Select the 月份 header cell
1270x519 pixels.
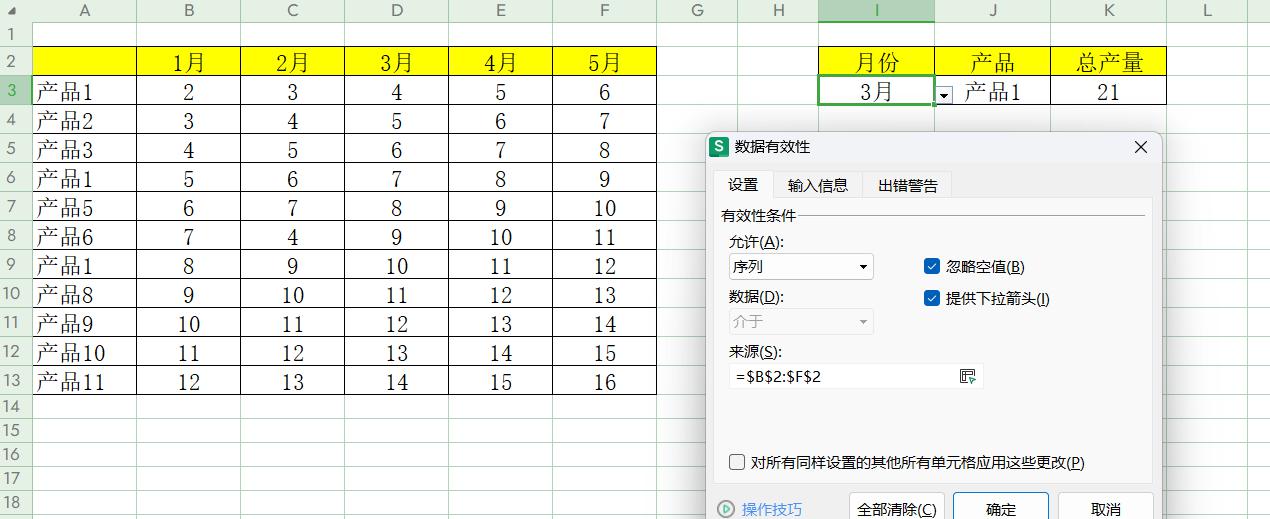point(876,62)
